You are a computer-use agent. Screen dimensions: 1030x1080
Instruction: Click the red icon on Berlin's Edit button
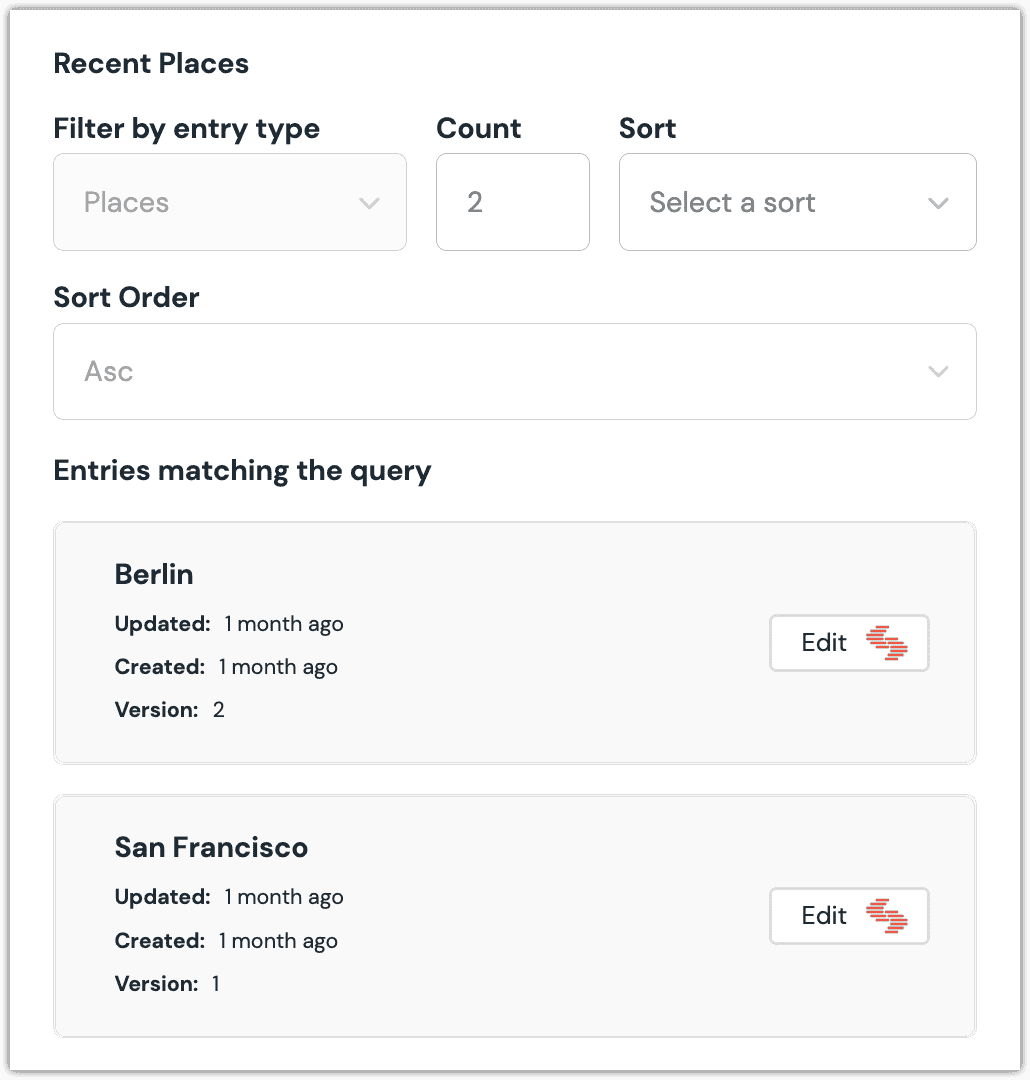(886, 642)
